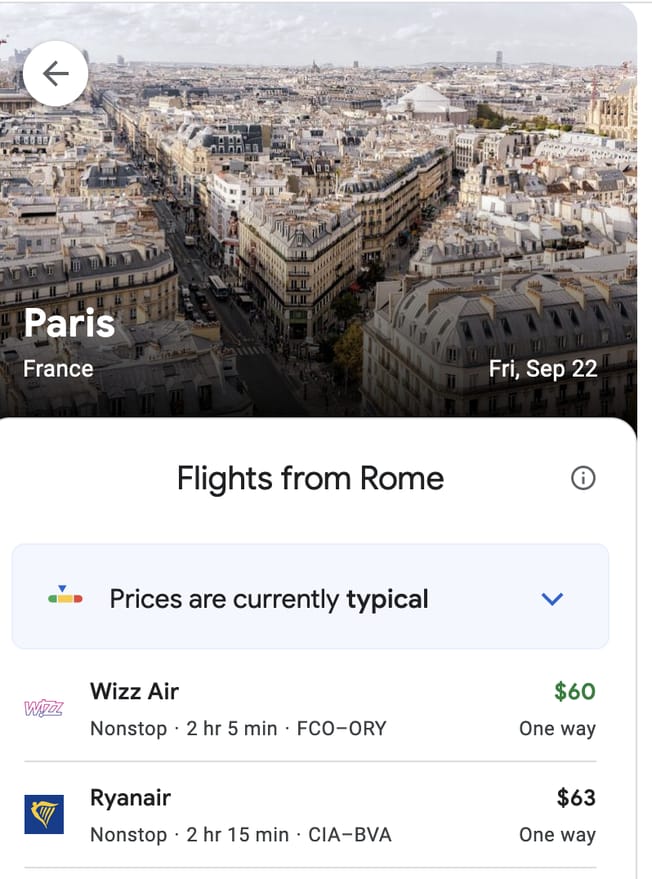Open the info icon beside Flights from Rome
This screenshot has width=652, height=879.
(583, 479)
